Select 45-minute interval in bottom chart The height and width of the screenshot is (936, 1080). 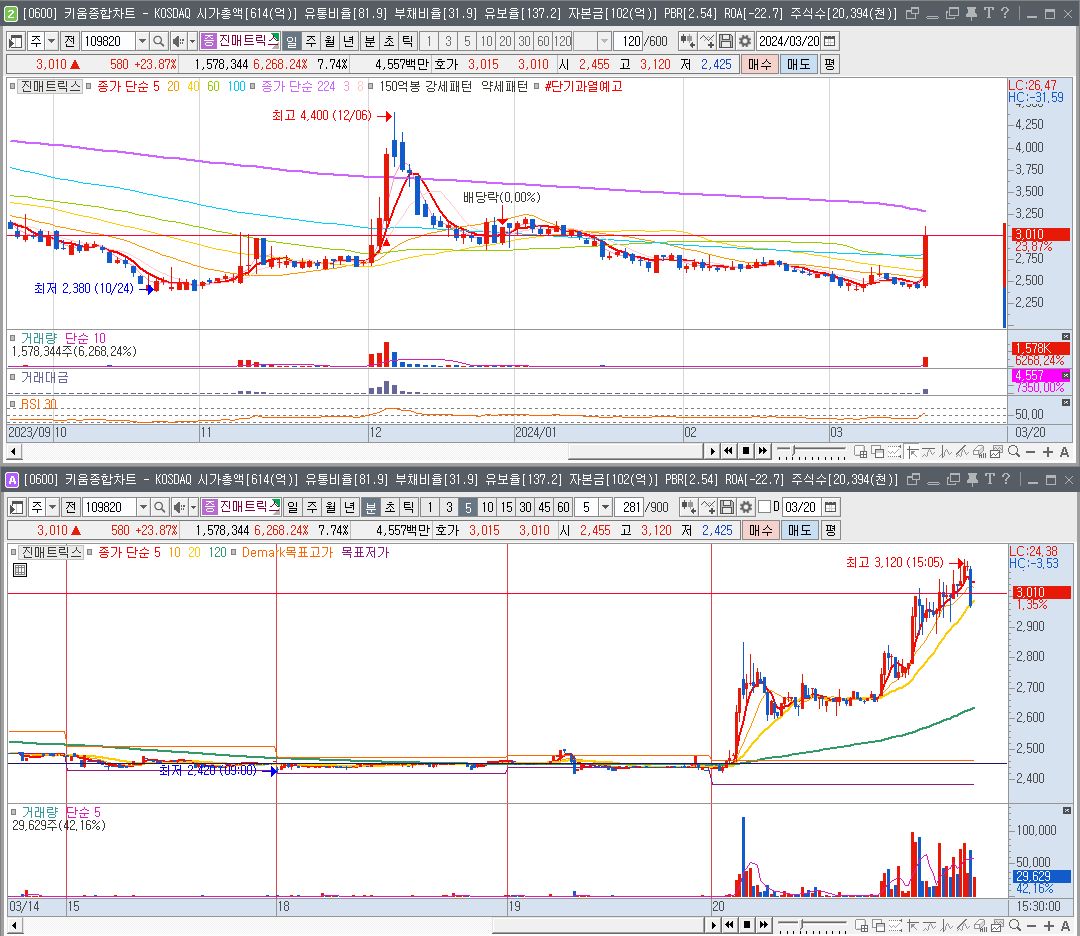tap(544, 507)
